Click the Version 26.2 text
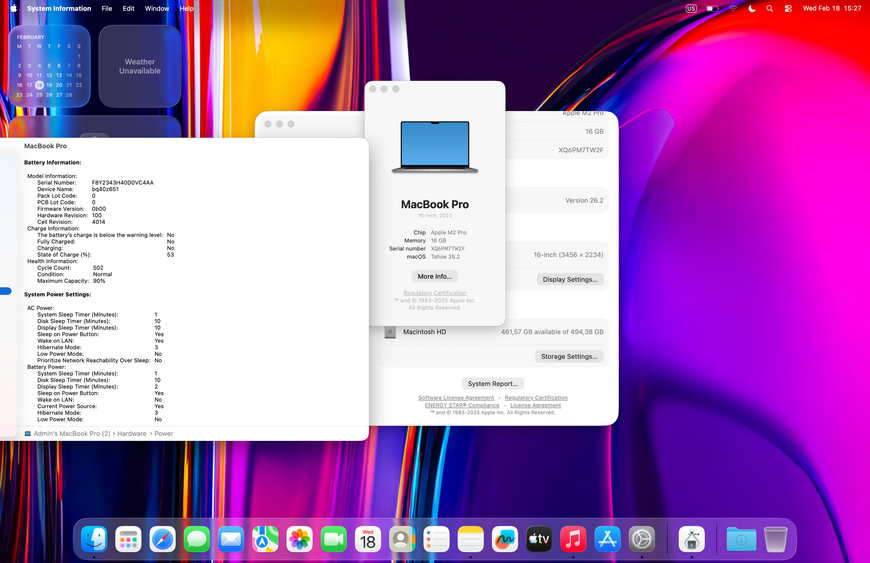Image resolution: width=870 pixels, height=563 pixels. pyautogui.click(x=584, y=200)
